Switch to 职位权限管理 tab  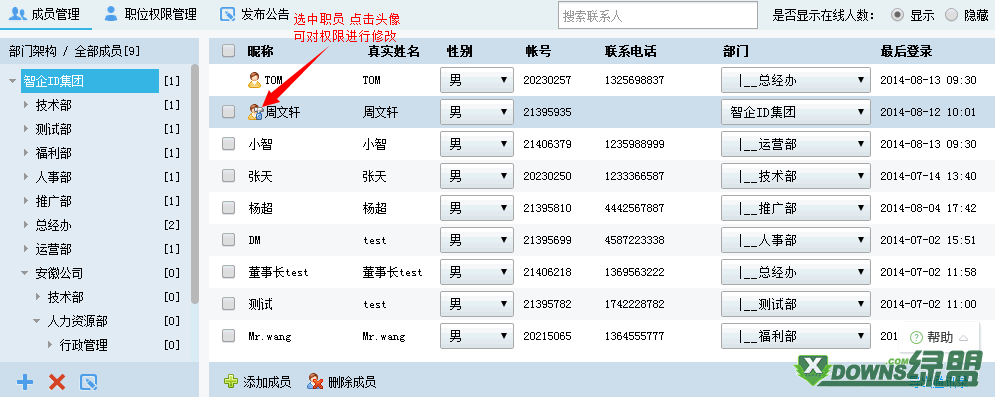[150, 14]
